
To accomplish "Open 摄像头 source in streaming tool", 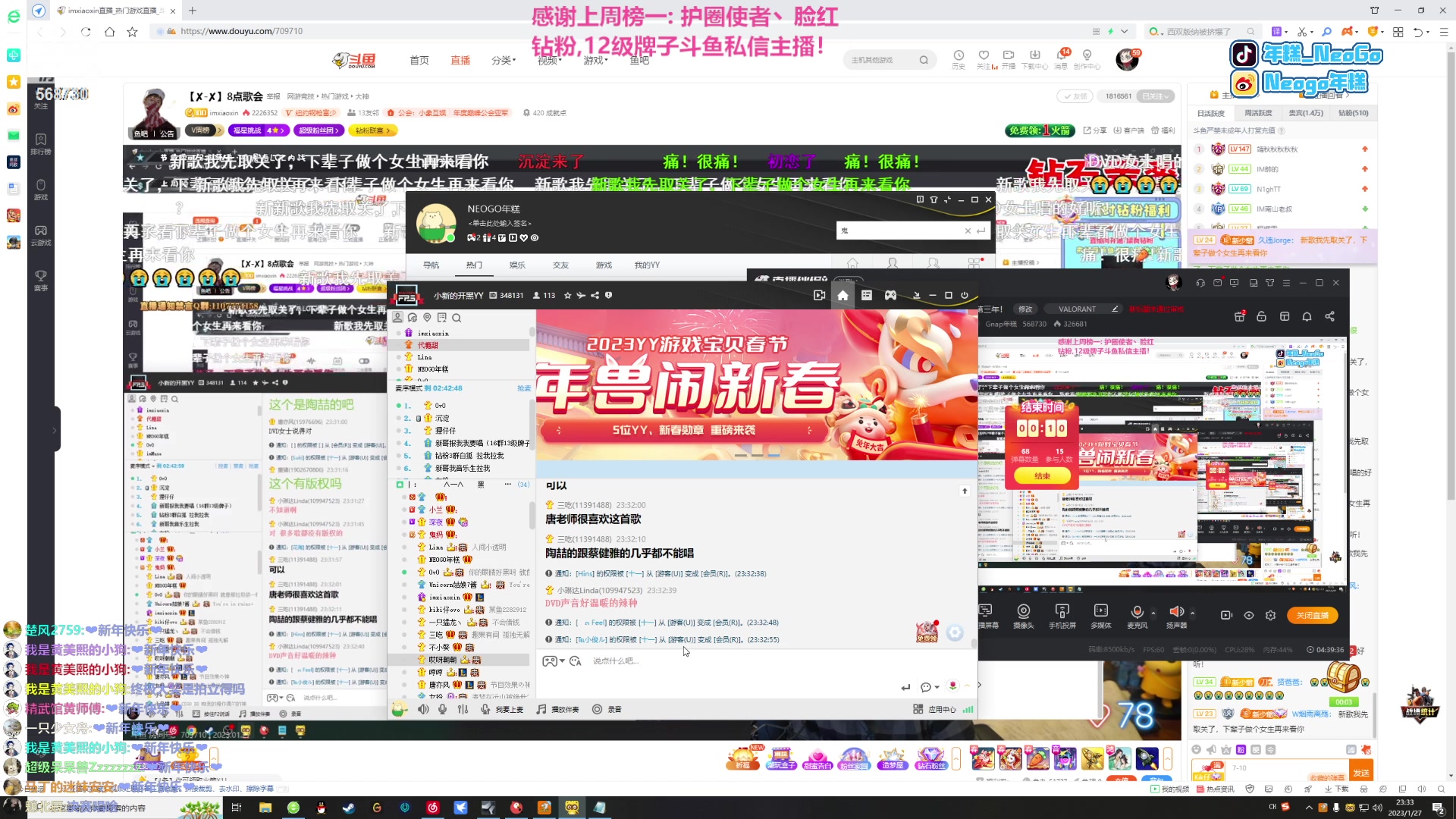I will pyautogui.click(x=1023, y=616).
